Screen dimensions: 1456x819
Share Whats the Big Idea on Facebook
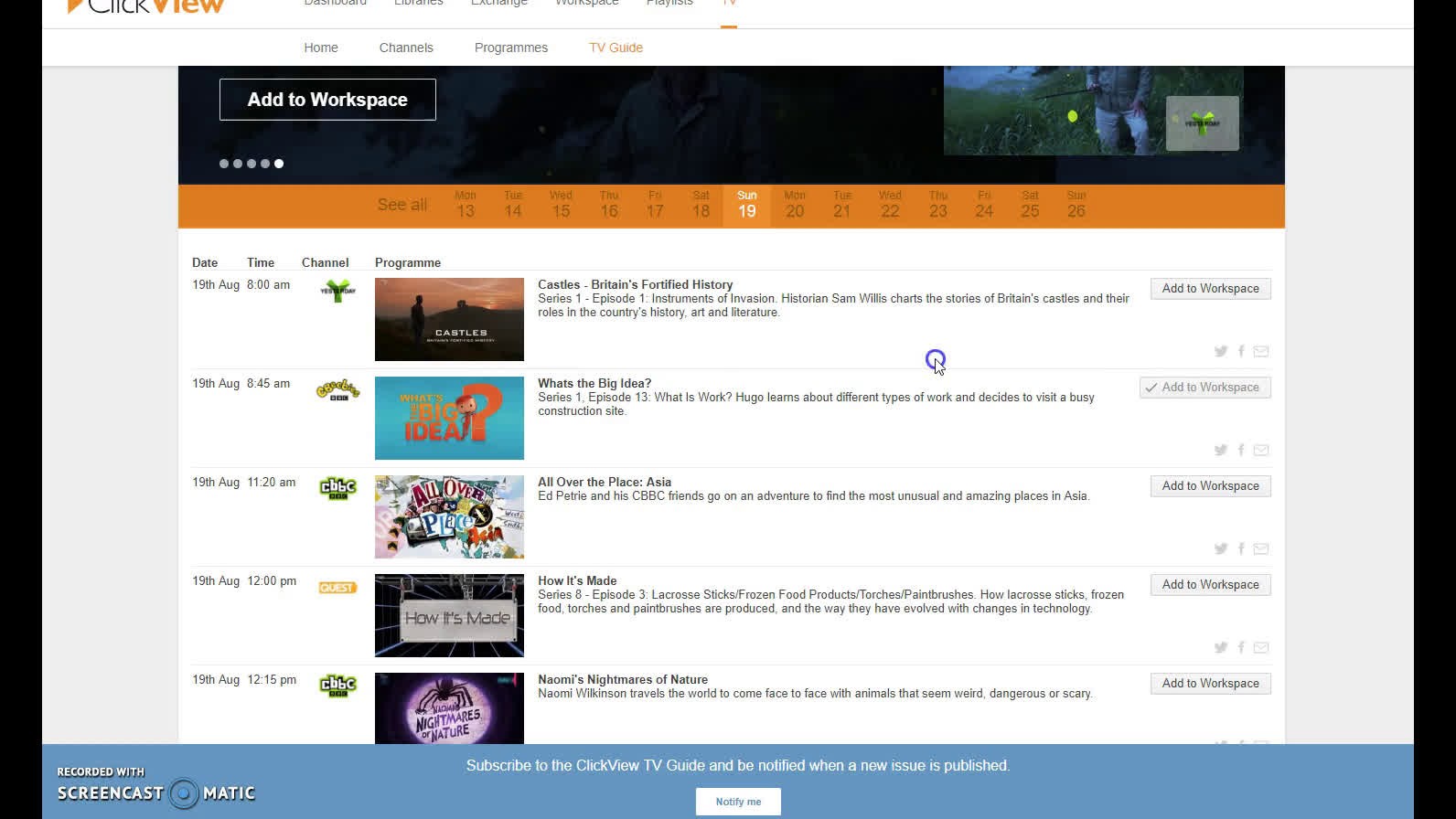[x=1241, y=450]
